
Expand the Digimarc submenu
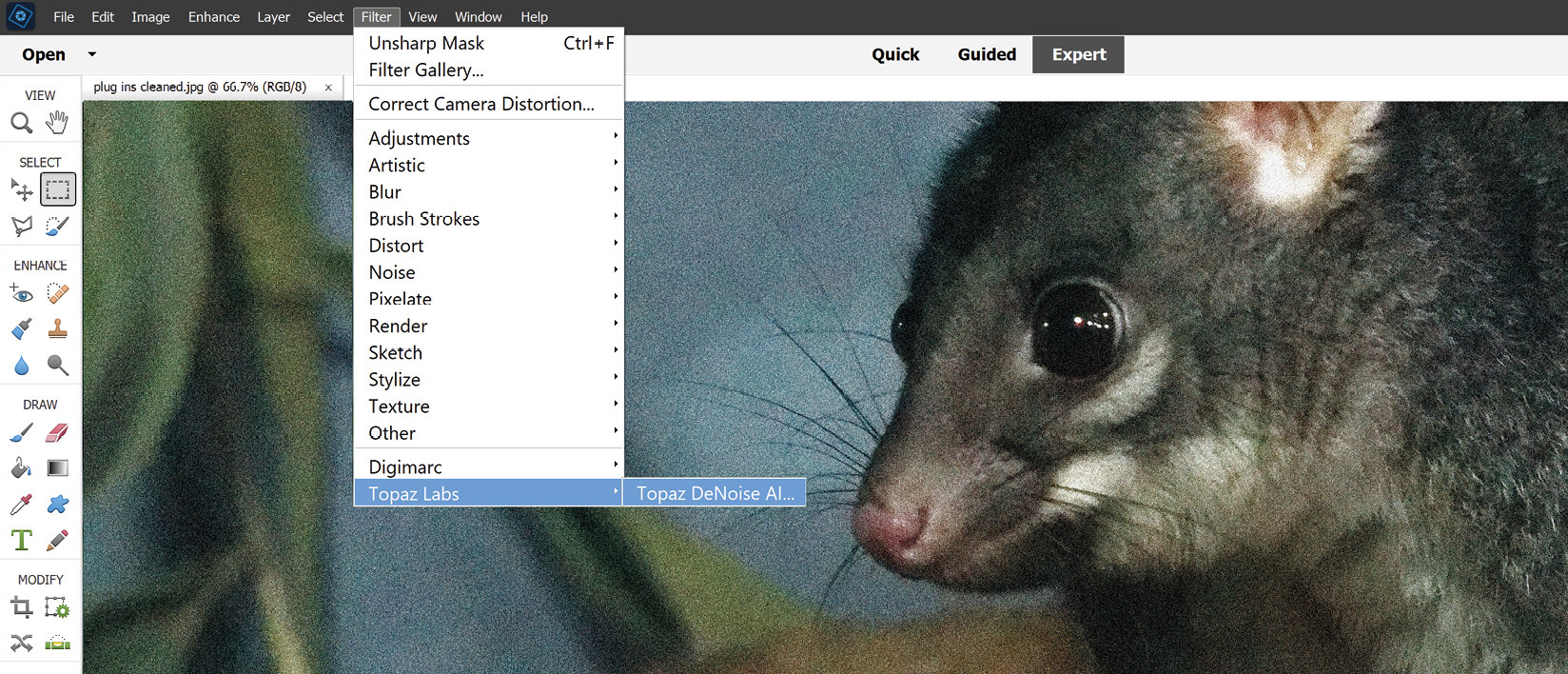tap(489, 467)
